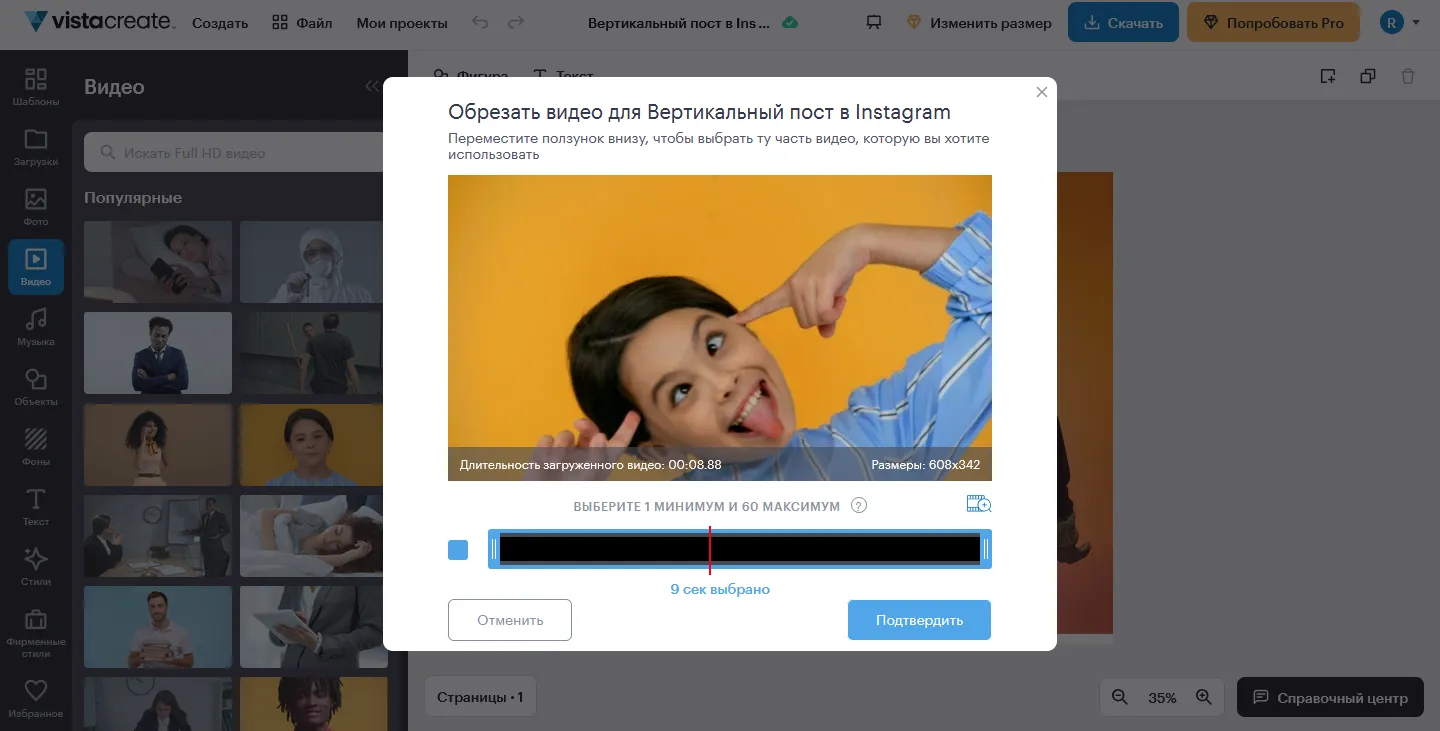Switch to the Объекты sidebar section

click(36, 387)
